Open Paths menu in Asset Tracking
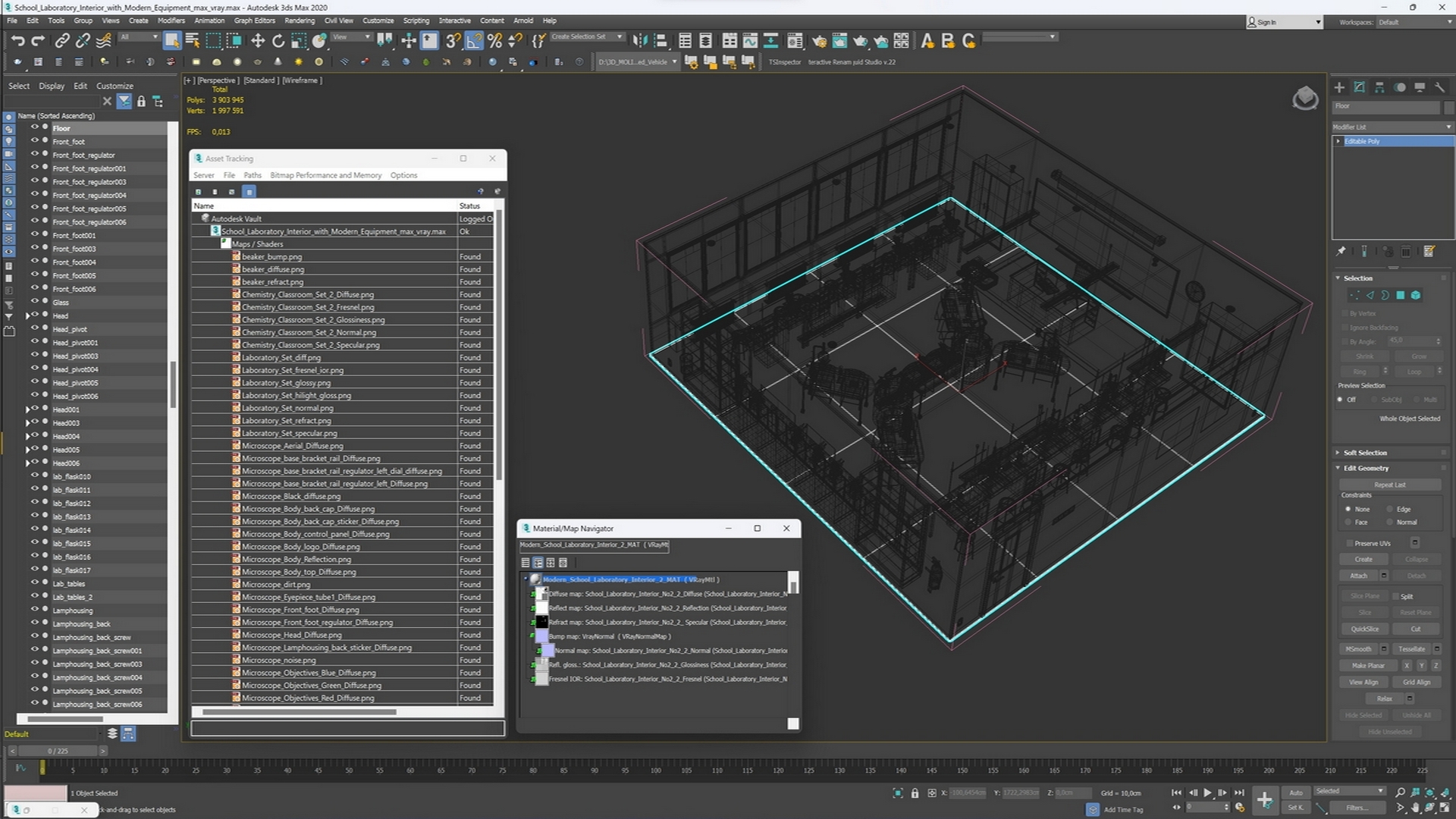Viewport: 1456px width, 819px height. (x=253, y=175)
